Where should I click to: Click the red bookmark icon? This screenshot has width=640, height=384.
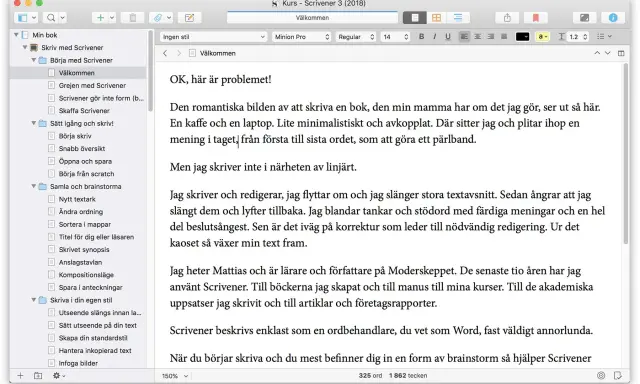pos(536,18)
